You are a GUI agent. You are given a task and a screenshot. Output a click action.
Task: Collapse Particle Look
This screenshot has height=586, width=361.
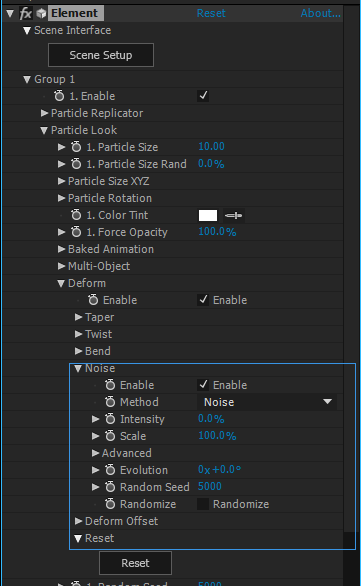44,130
